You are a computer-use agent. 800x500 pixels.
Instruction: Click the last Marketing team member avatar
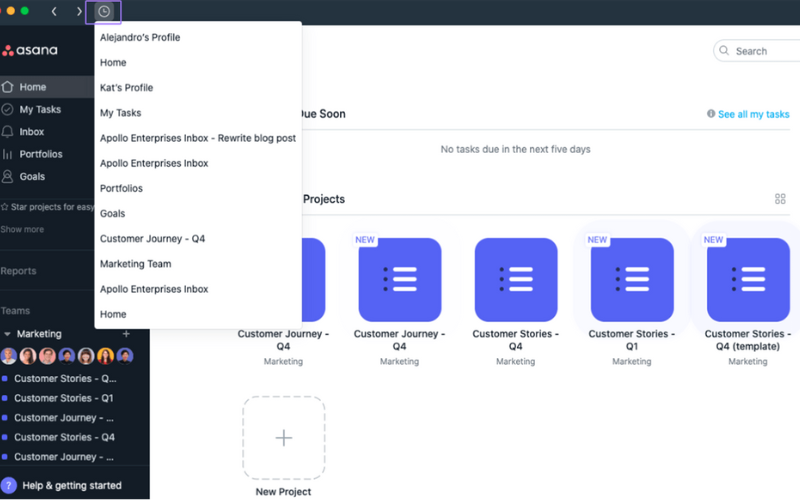coord(125,356)
